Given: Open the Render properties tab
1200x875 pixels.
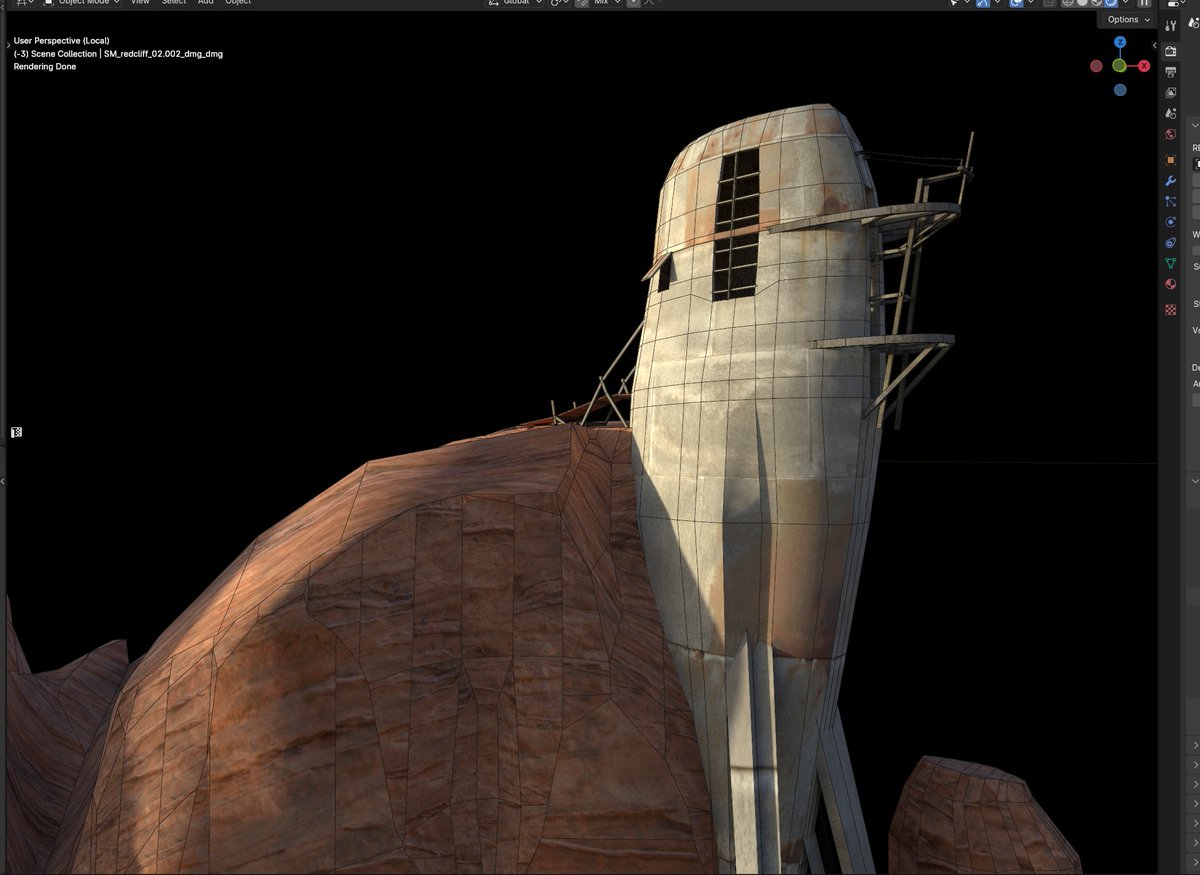Looking at the screenshot, I should click(1171, 51).
